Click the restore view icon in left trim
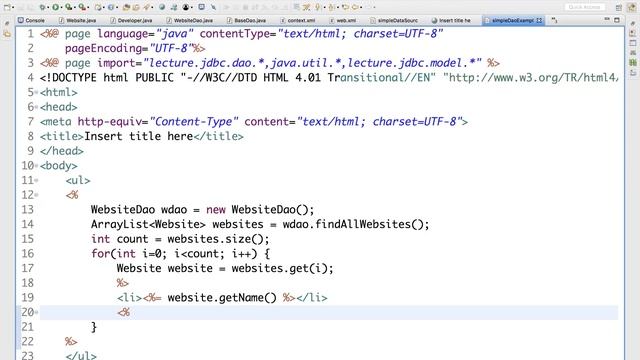 7,23
